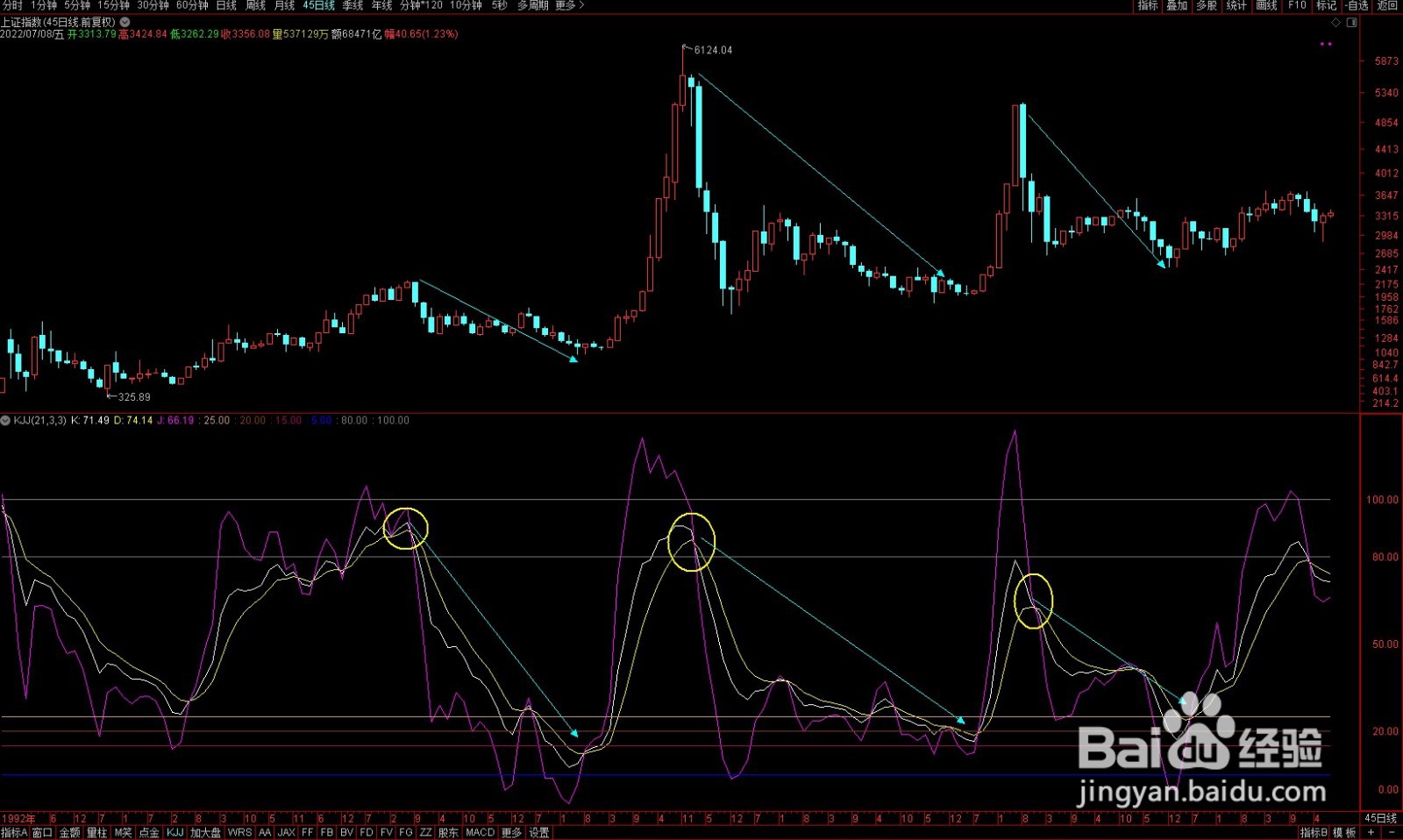Select the 分钟*120 period tab
Image resolution: width=1403 pixels, height=840 pixels.
click(x=421, y=5)
